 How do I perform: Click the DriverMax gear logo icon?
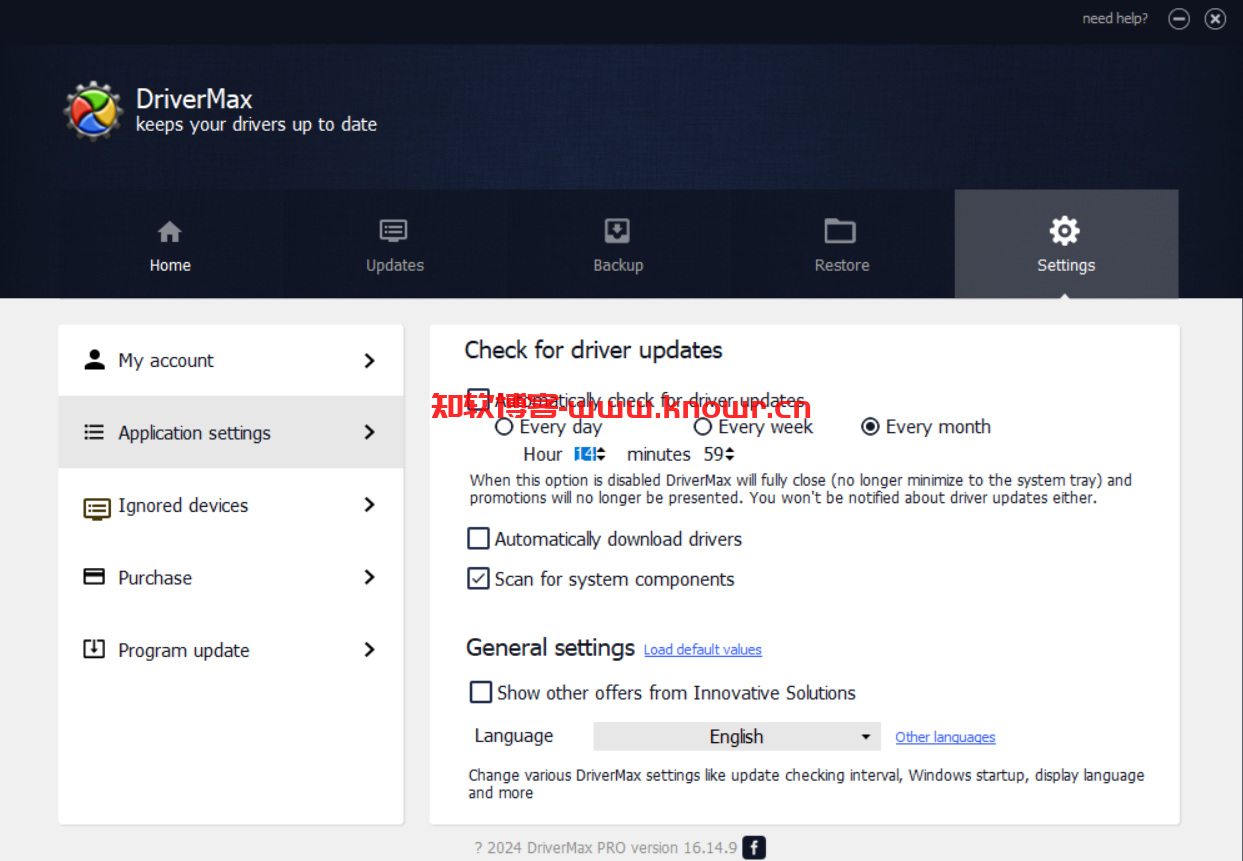click(x=93, y=110)
